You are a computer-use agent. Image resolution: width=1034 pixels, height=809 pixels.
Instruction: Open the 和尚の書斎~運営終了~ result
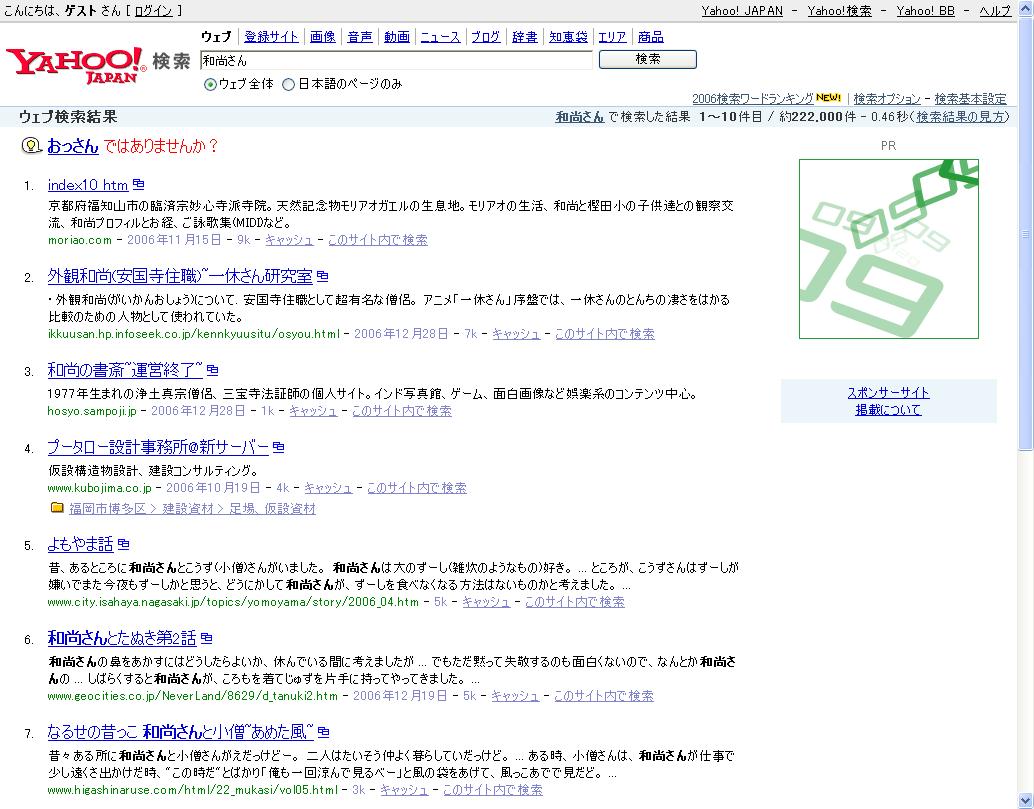(x=125, y=371)
